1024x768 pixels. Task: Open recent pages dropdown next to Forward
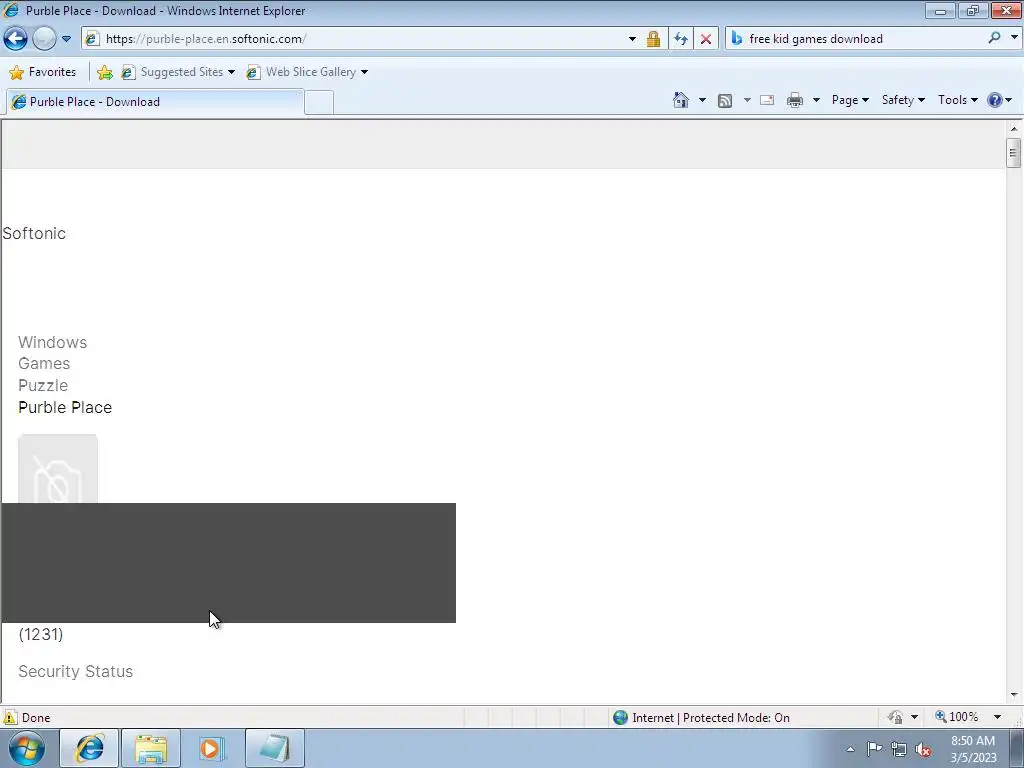coord(66,39)
